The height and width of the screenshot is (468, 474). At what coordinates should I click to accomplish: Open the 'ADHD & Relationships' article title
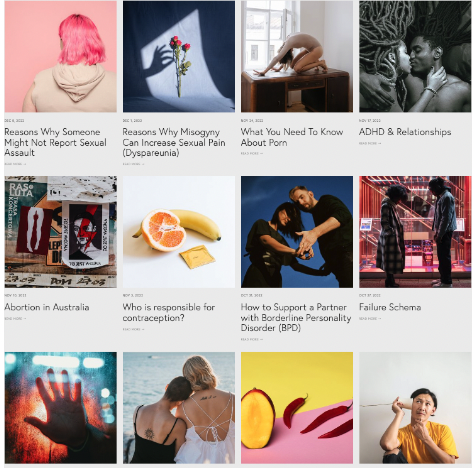coord(405,132)
